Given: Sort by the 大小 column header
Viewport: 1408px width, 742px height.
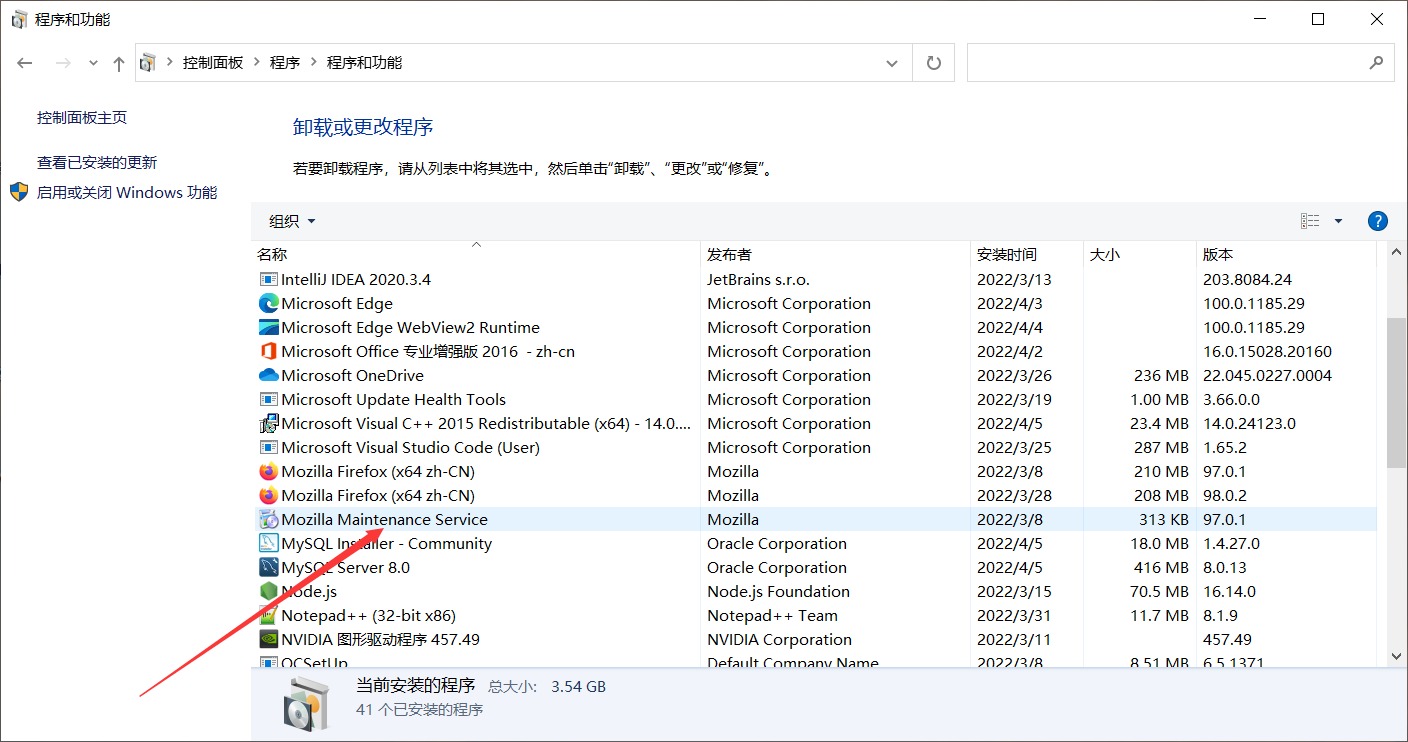Looking at the screenshot, I should [x=1140, y=255].
